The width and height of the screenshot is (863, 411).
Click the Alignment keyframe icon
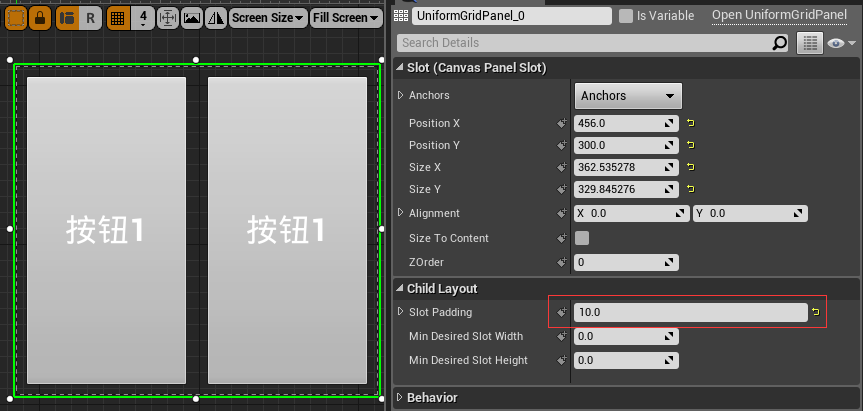click(561, 213)
